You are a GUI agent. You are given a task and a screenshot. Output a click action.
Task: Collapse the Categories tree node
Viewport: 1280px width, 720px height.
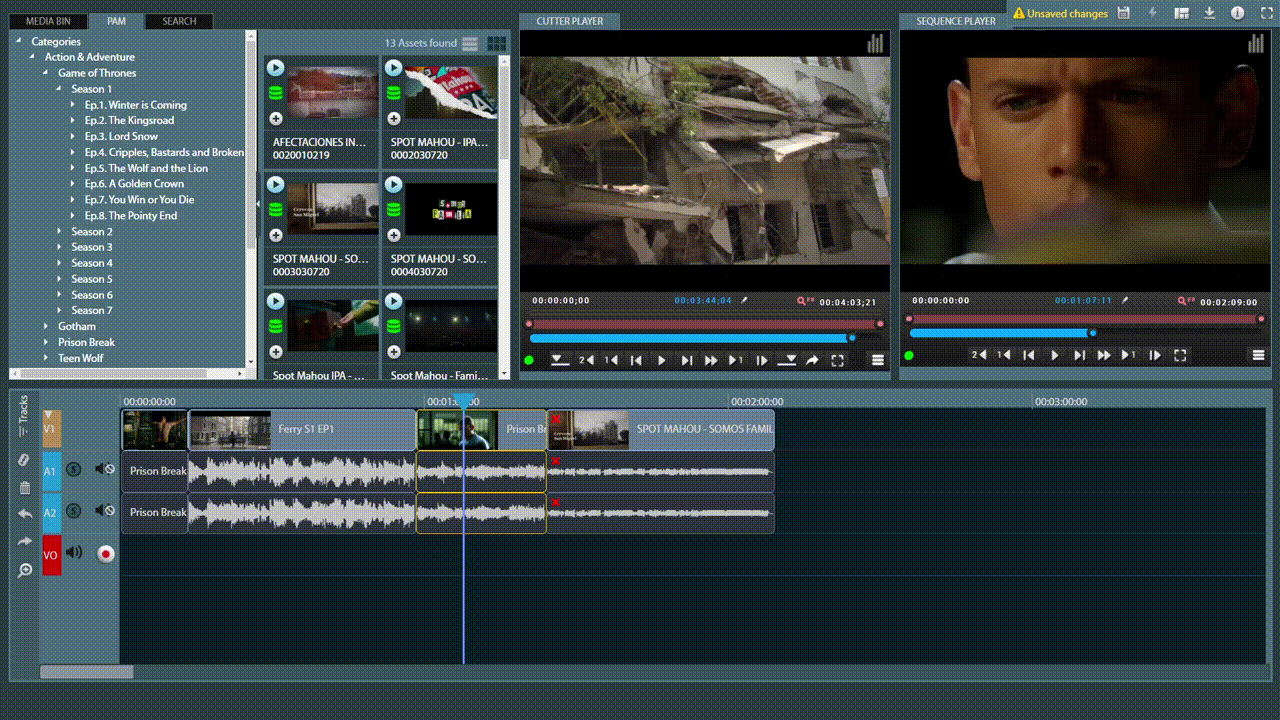[x=20, y=41]
